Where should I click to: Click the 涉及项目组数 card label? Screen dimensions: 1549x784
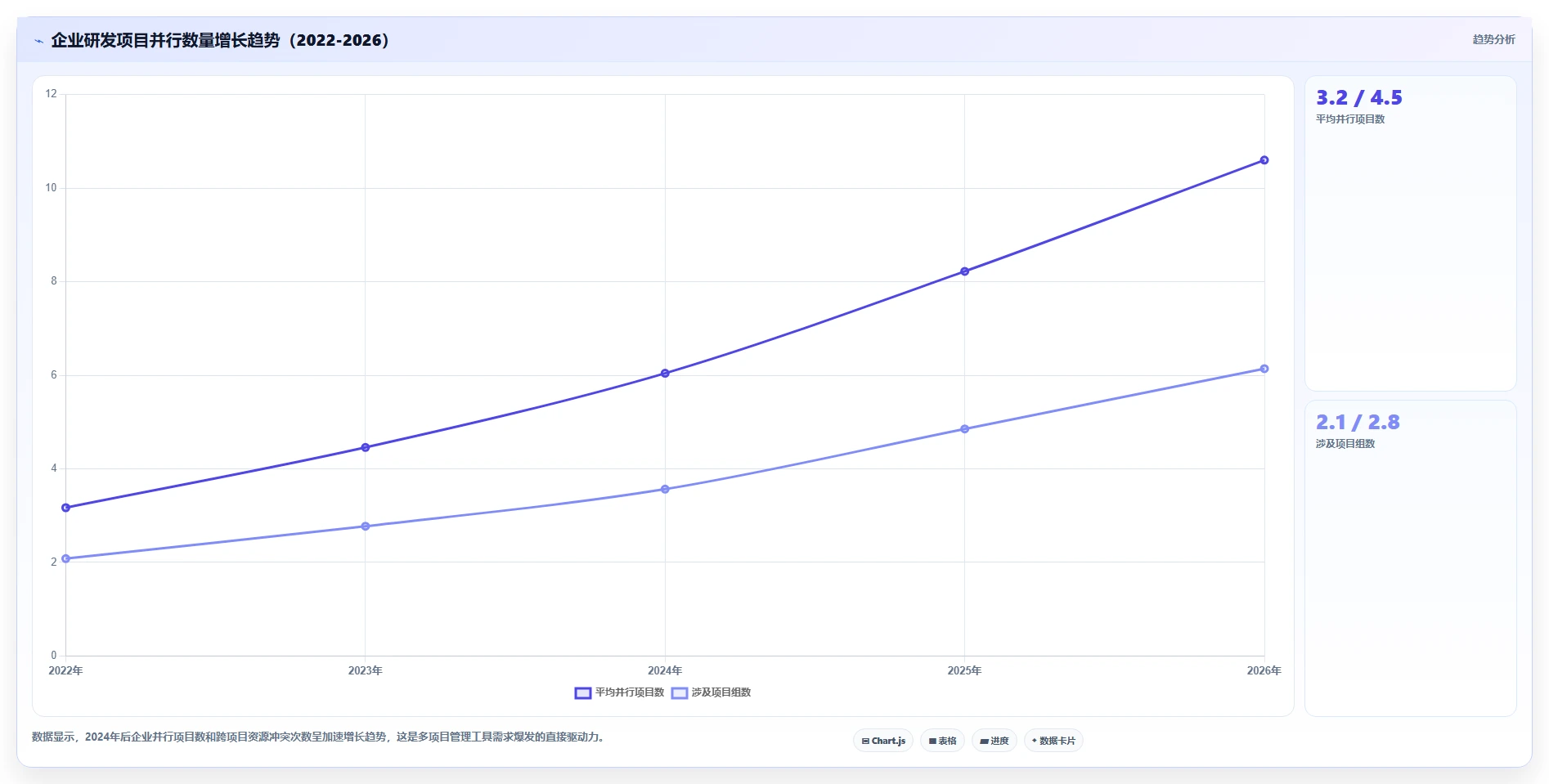pos(1345,444)
